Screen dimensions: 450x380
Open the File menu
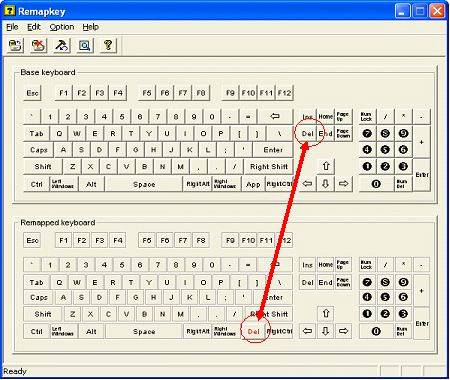point(12,27)
